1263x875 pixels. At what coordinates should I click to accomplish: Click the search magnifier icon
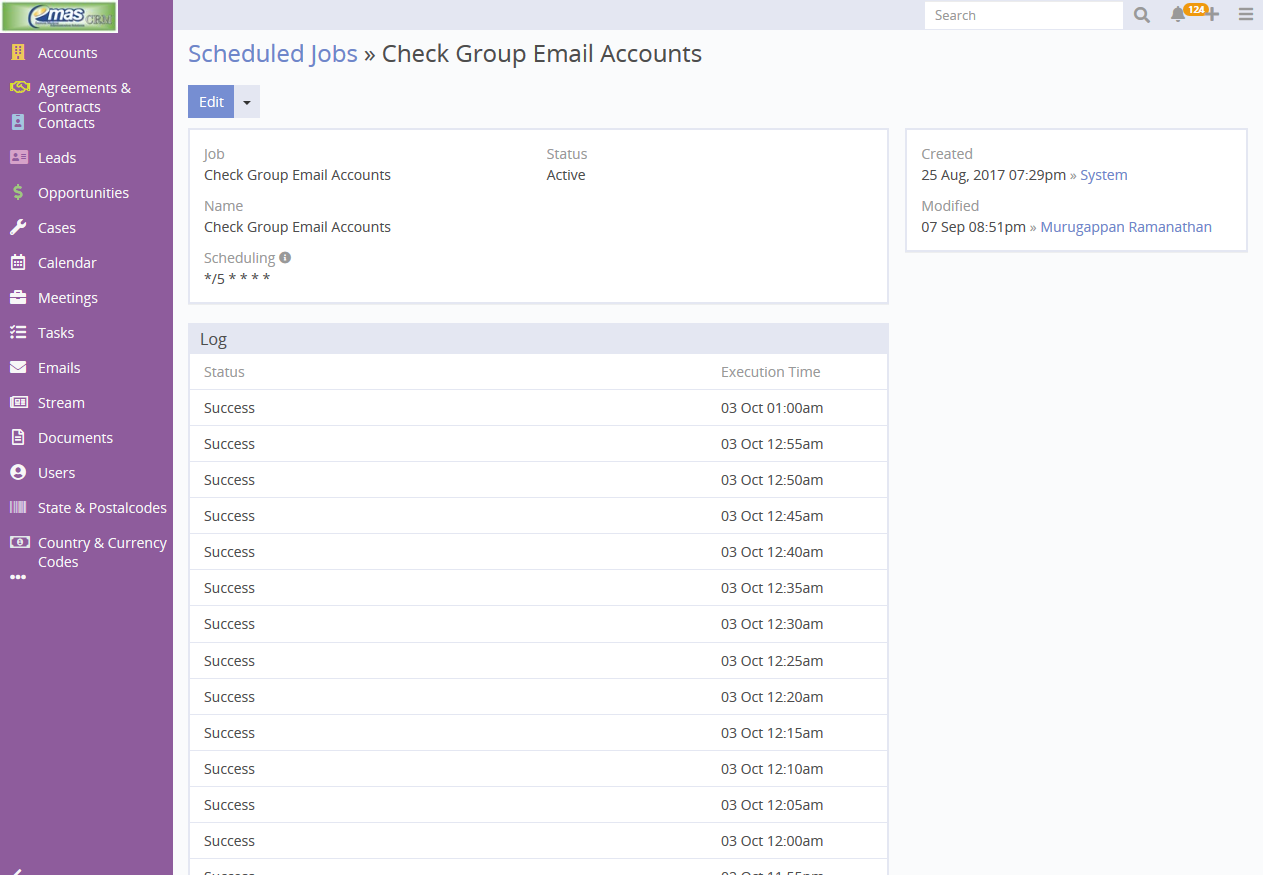pyautogui.click(x=1142, y=15)
